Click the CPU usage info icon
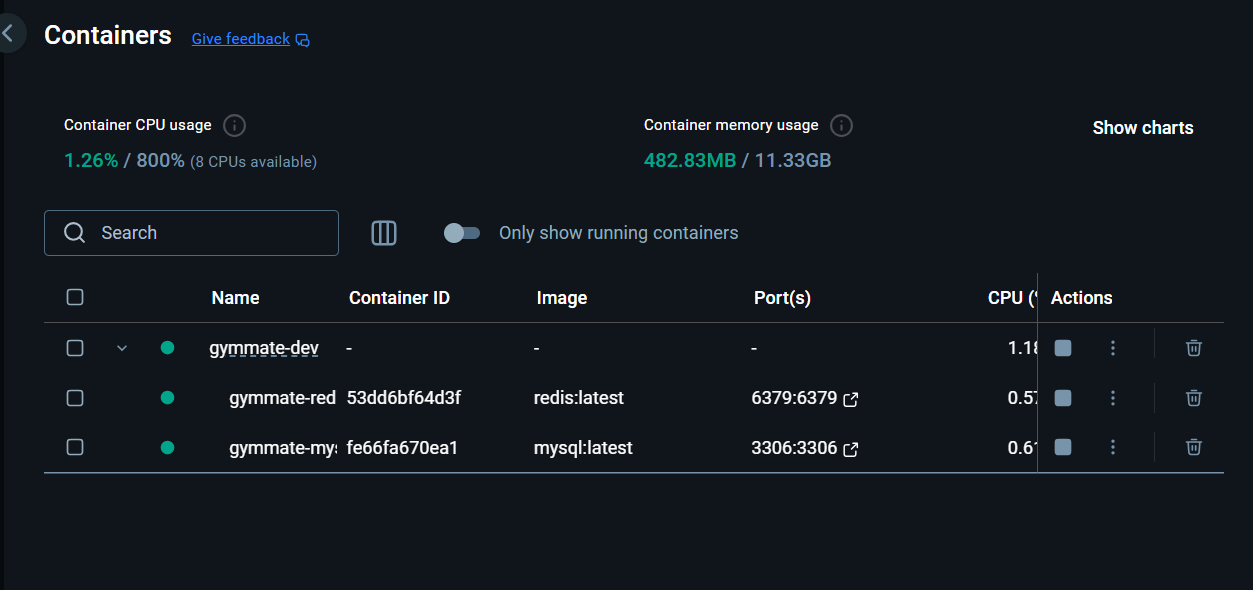The height and width of the screenshot is (590, 1253). coord(235,126)
